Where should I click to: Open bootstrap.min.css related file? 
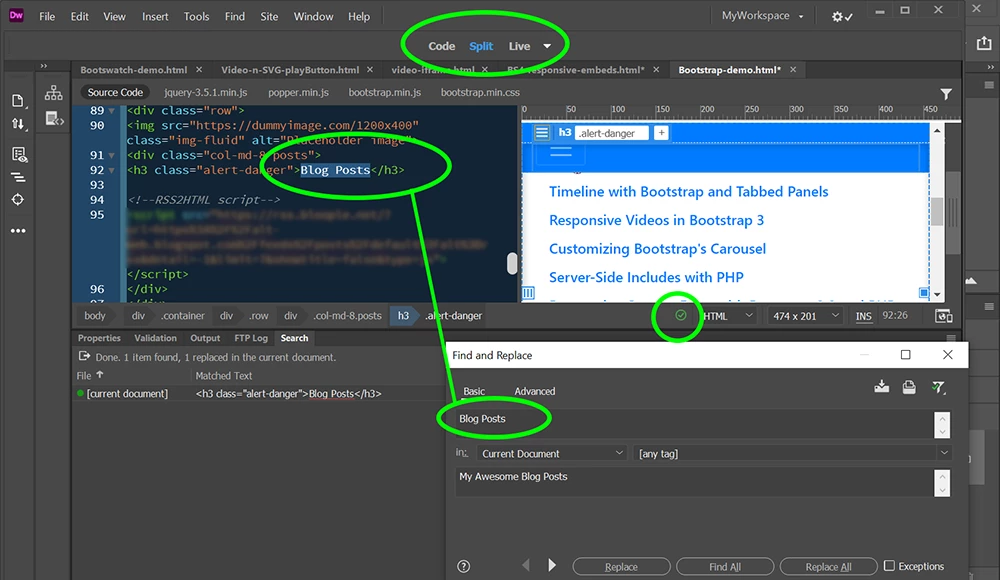click(480, 92)
